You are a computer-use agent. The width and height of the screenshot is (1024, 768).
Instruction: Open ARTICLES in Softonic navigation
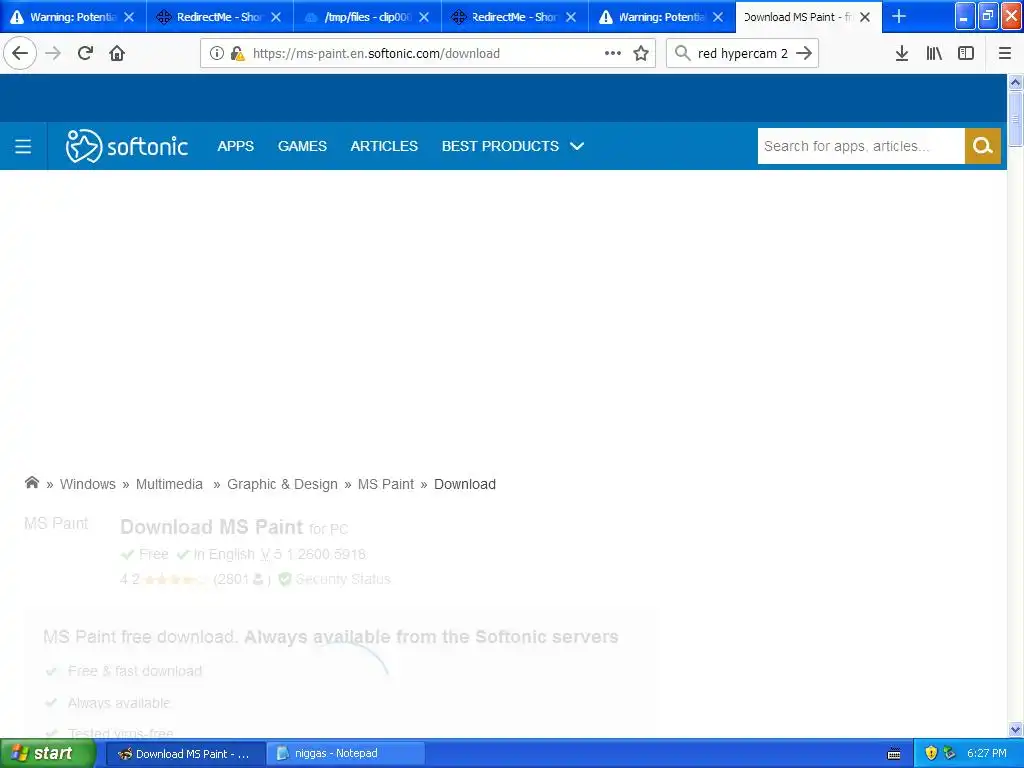click(384, 146)
